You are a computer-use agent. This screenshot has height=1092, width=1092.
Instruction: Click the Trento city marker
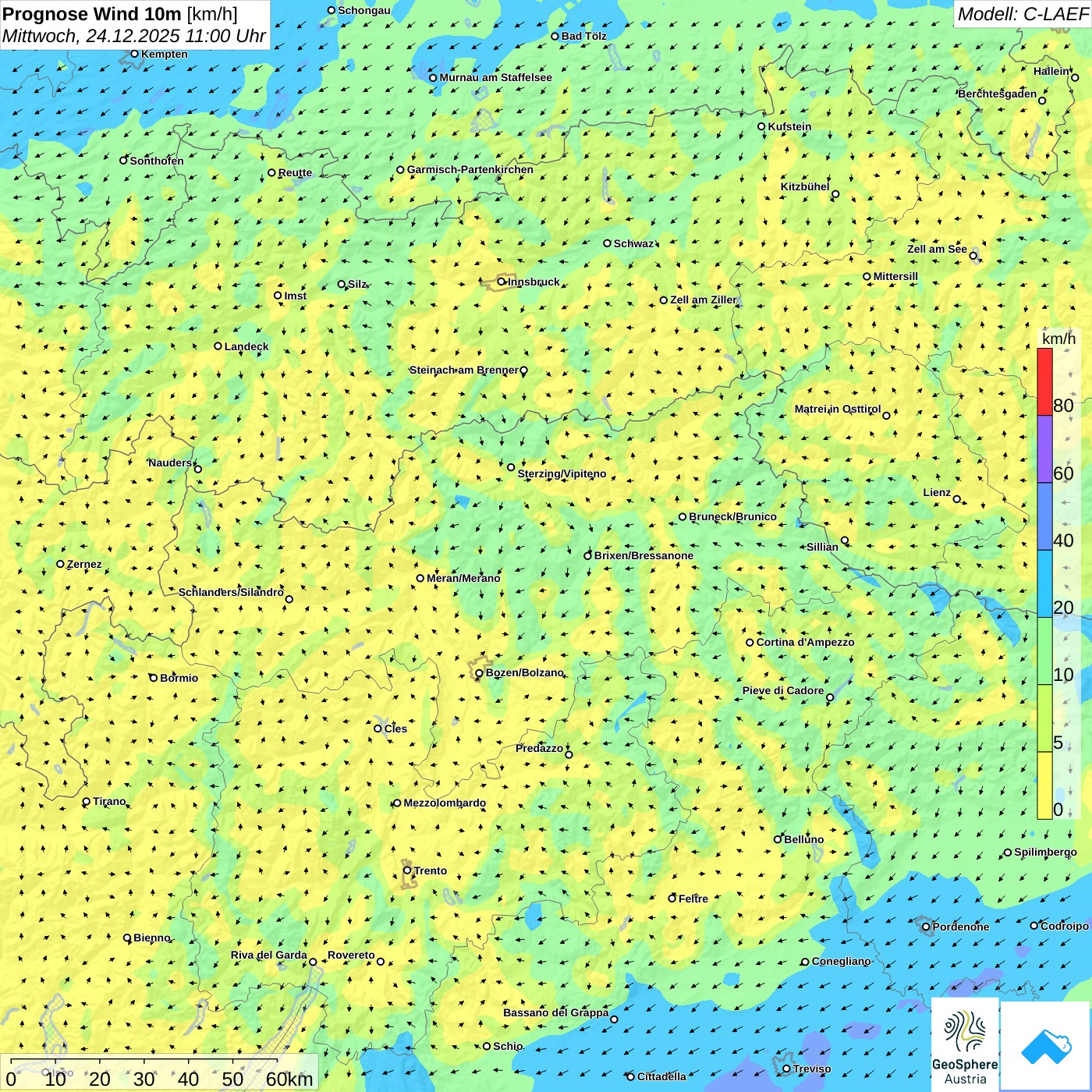coord(407,870)
